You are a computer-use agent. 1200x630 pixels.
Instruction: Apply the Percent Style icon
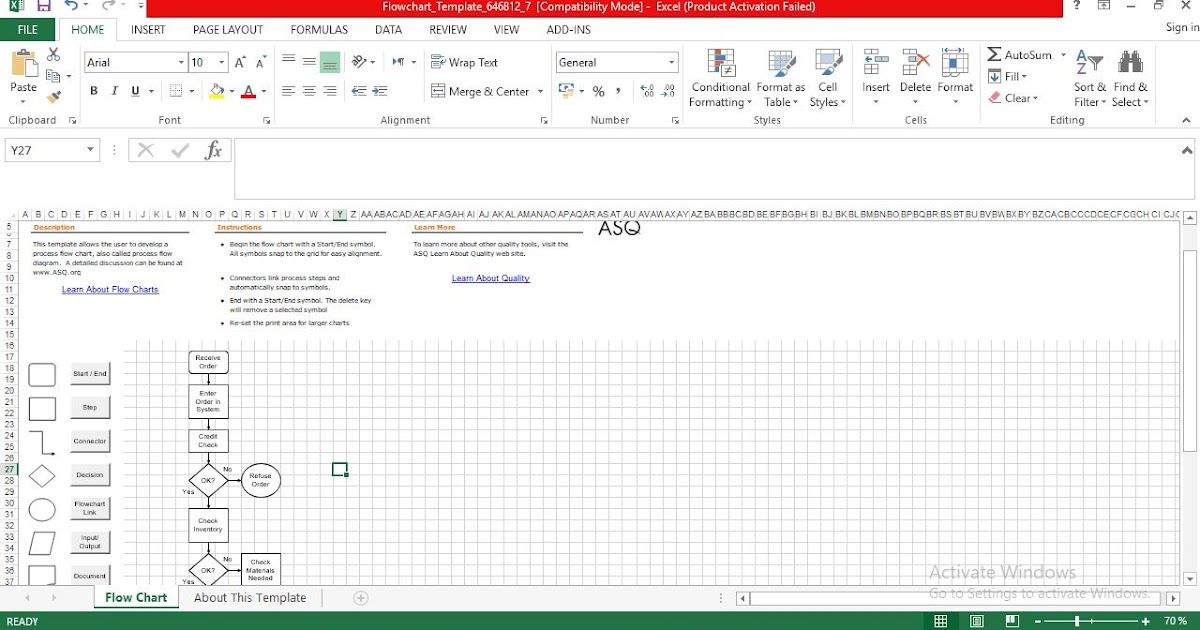coord(596,90)
